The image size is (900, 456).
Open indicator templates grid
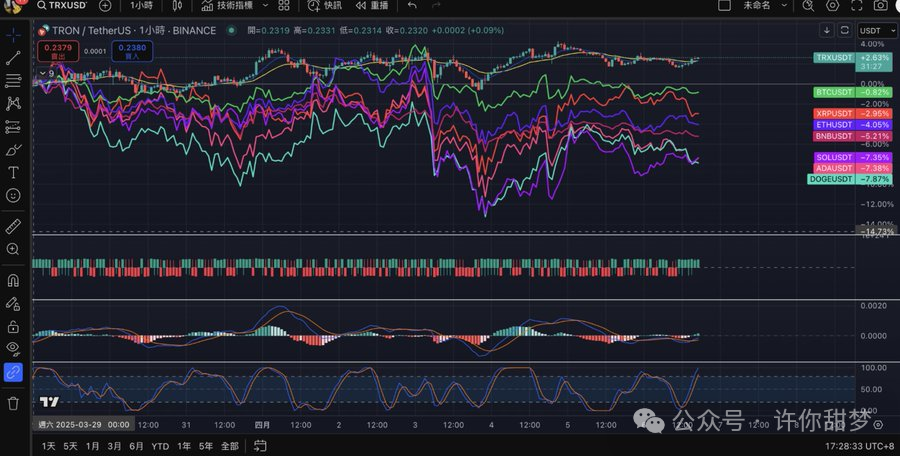(x=284, y=5)
